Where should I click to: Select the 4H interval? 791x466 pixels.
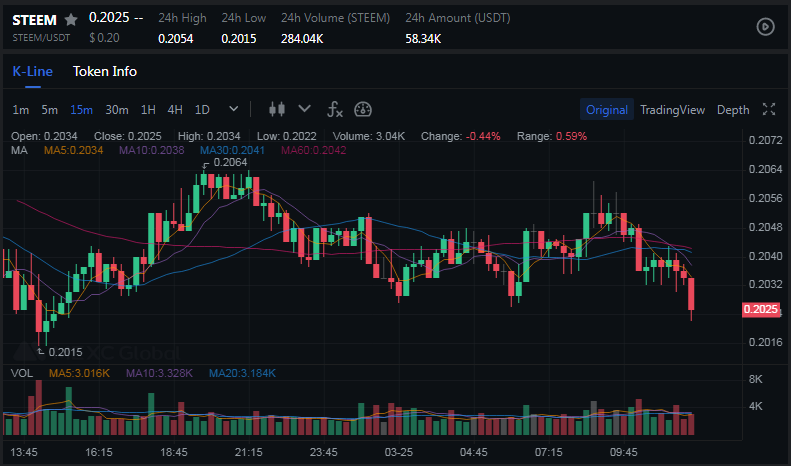tap(175, 110)
